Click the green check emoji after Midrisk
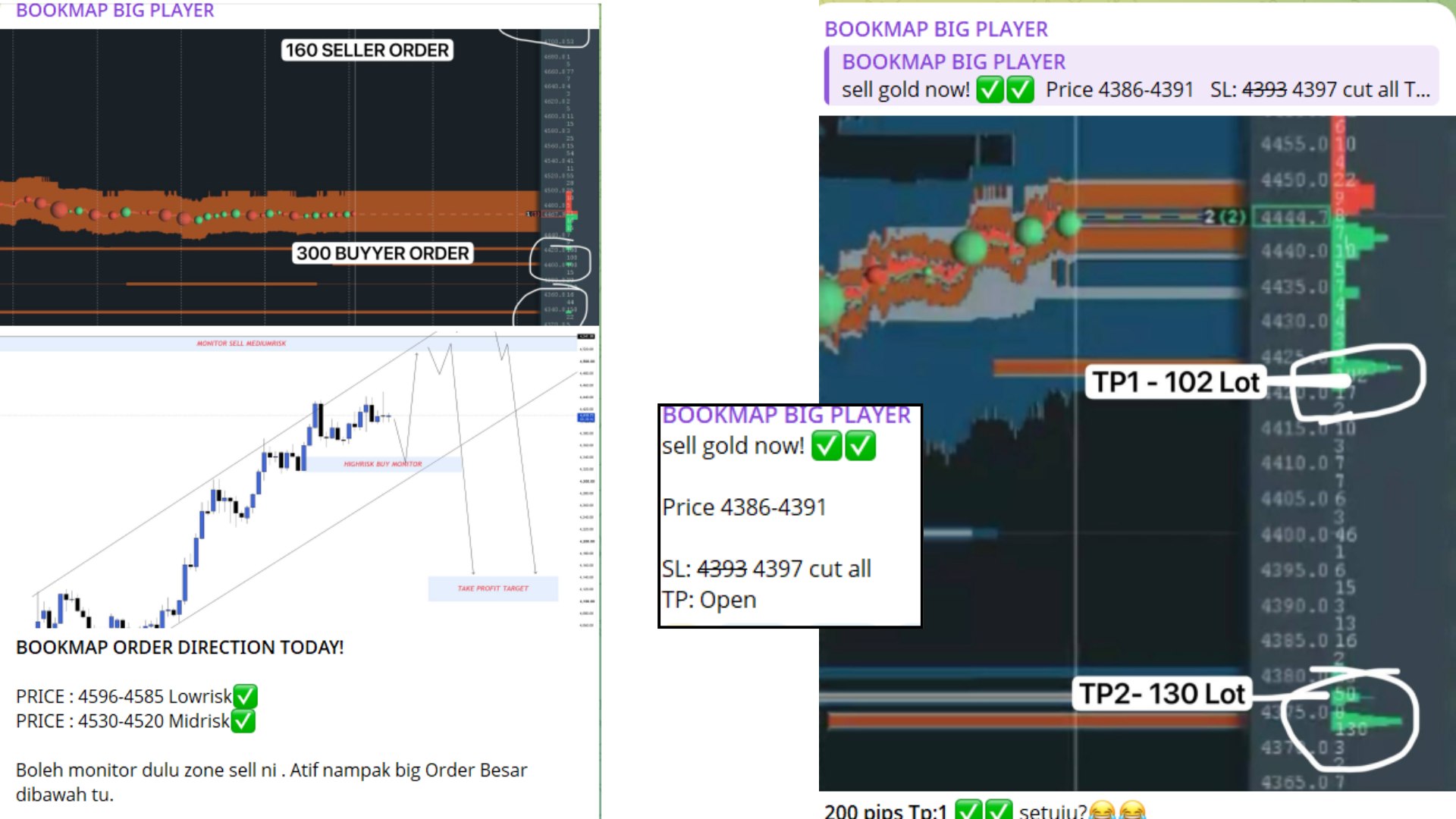 [x=243, y=721]
